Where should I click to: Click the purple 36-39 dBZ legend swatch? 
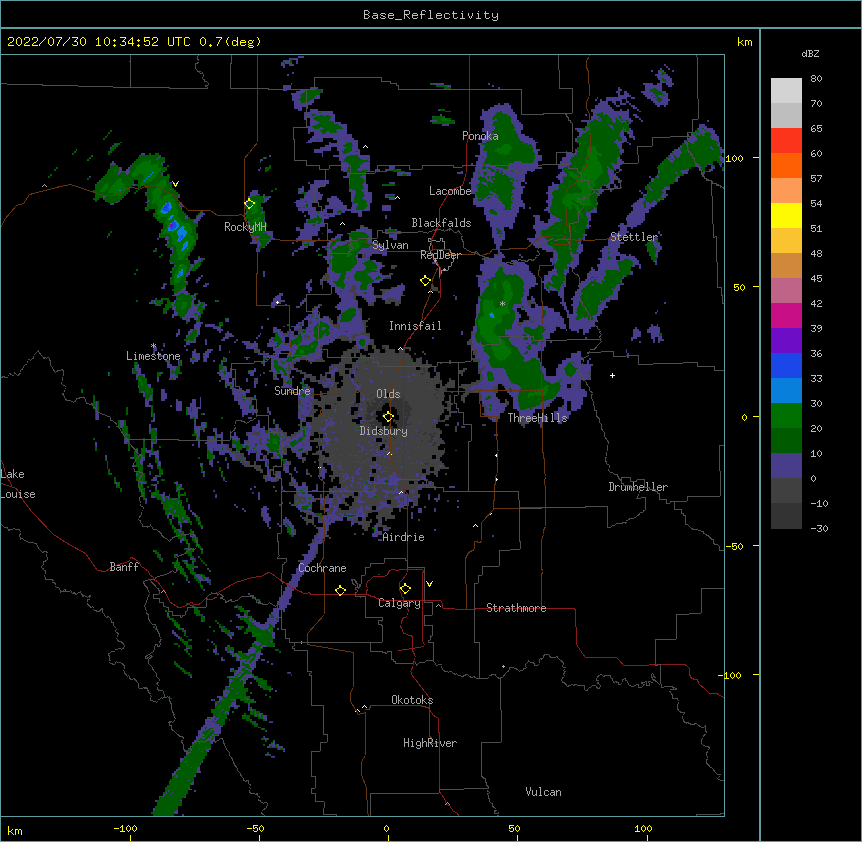coord(786,341)
